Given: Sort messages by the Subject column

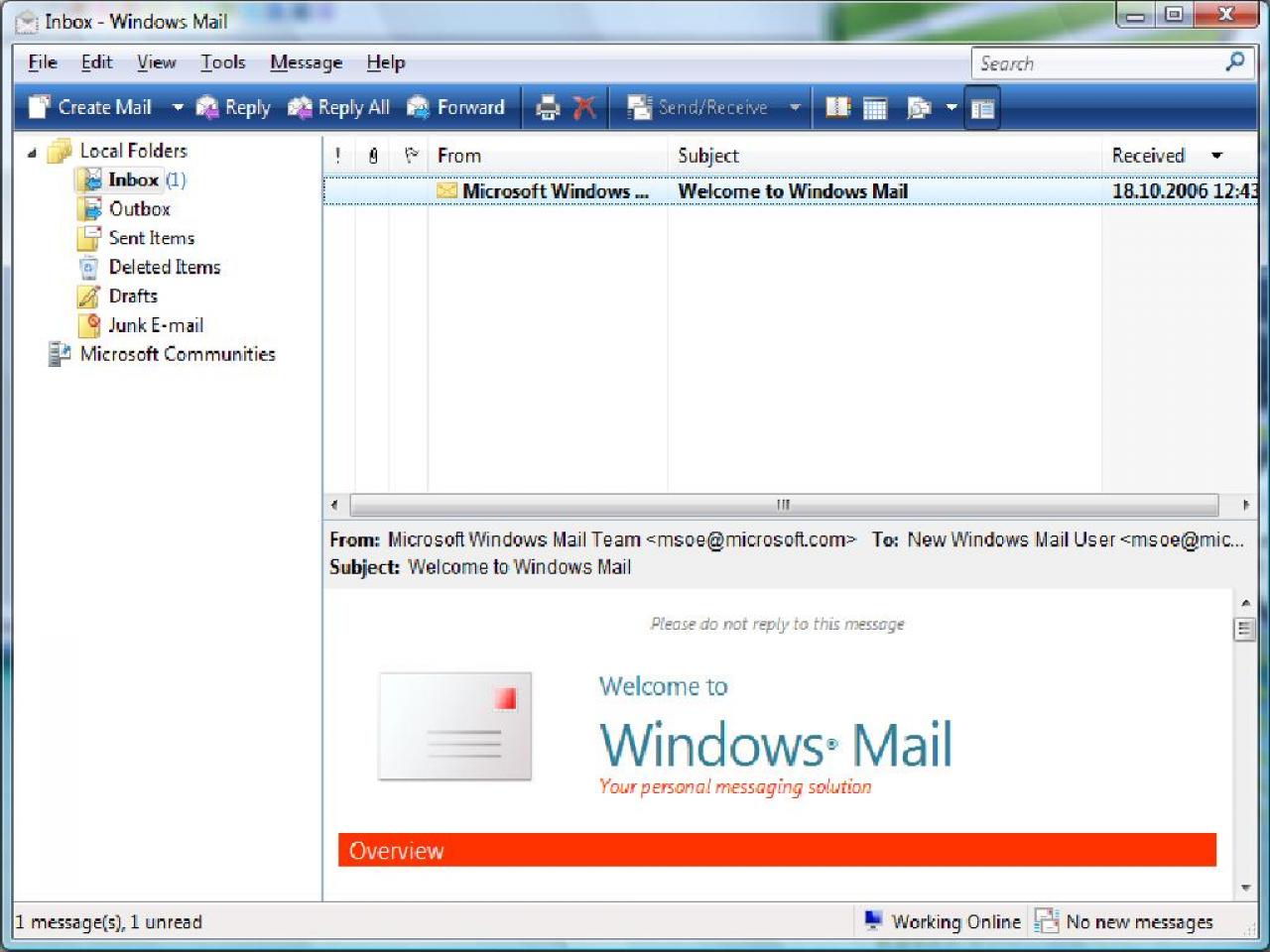Looking at the screenshot, I should click(885, 156).
